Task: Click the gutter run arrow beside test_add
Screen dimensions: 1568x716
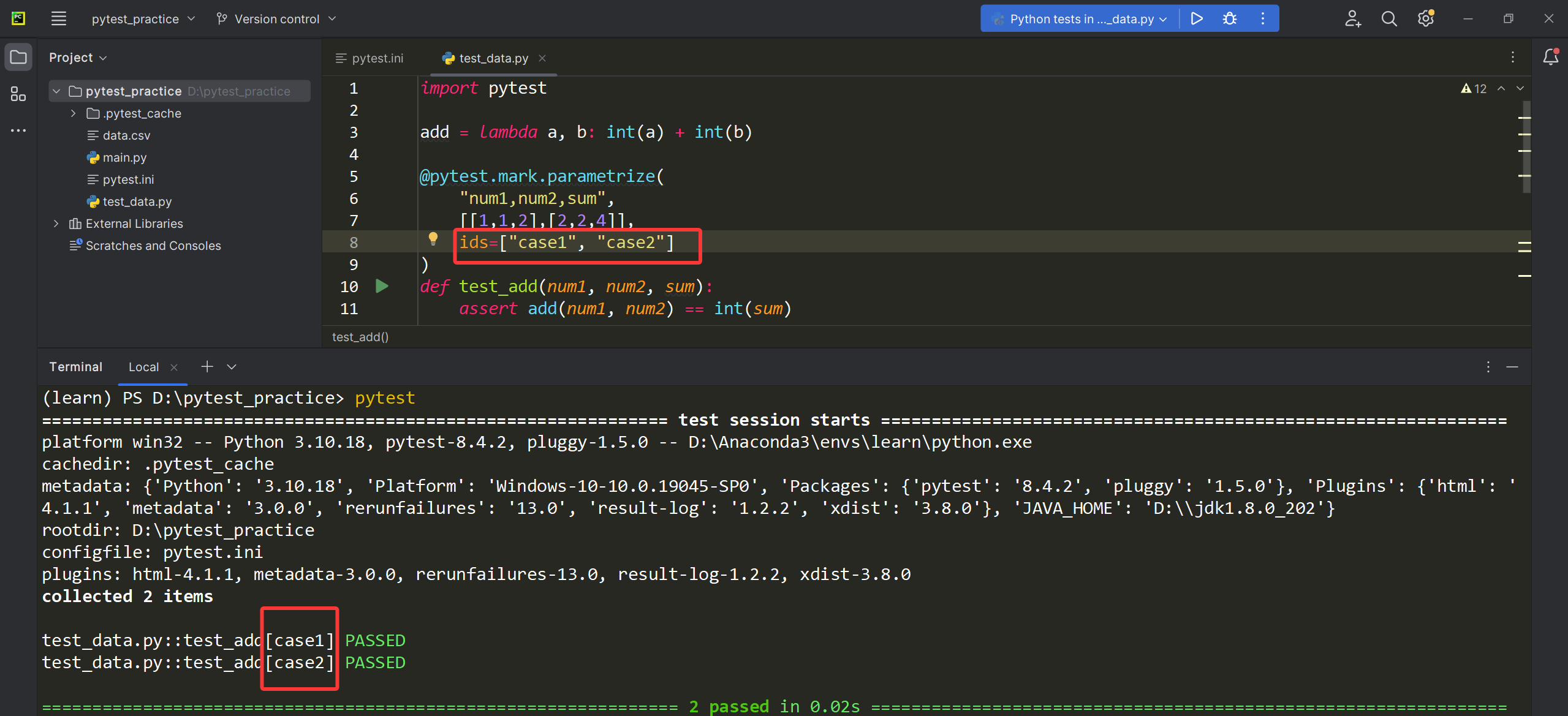Action: pos(382,286)
